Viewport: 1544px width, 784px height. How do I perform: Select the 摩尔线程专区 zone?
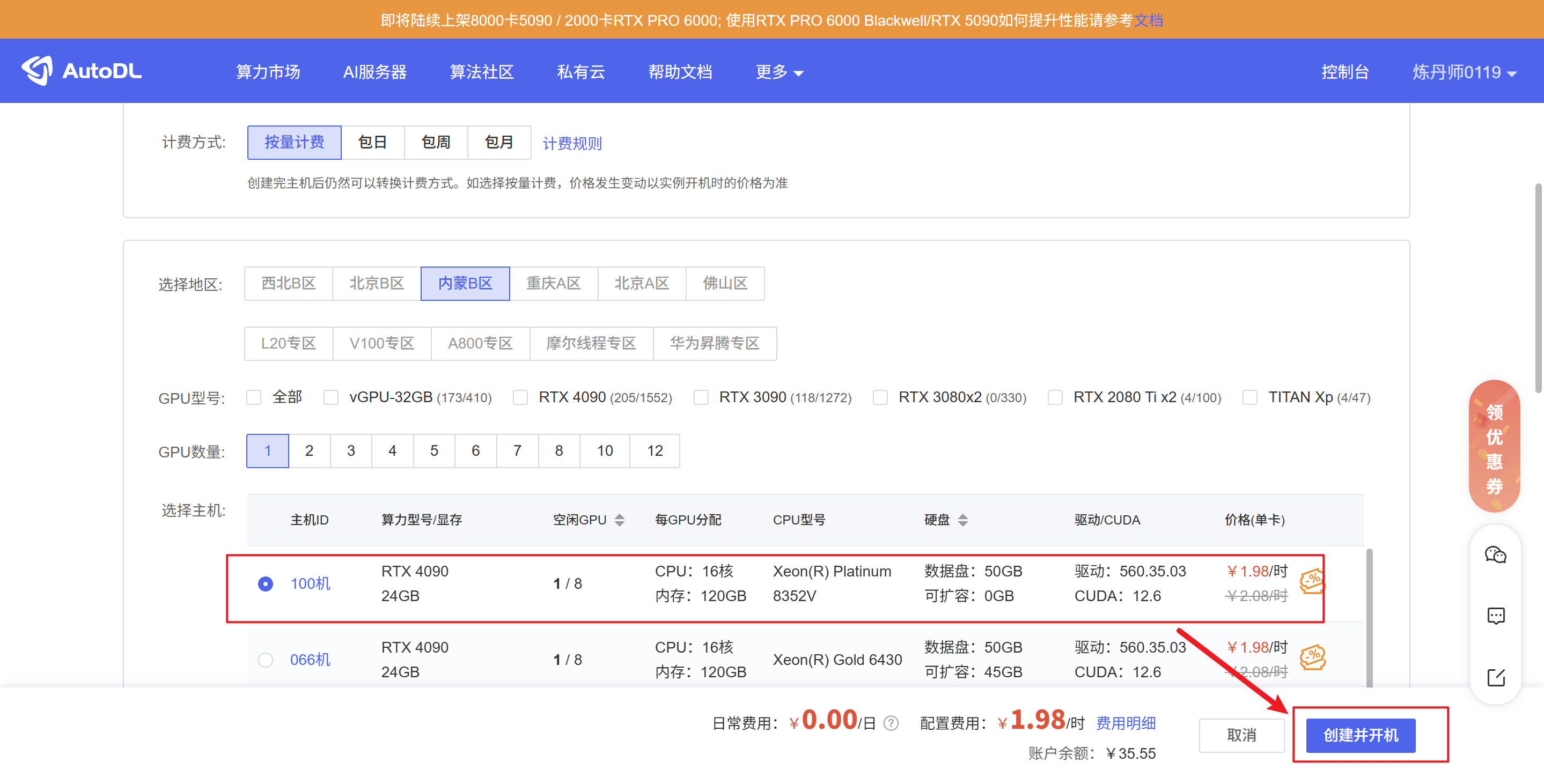(591, 343)
